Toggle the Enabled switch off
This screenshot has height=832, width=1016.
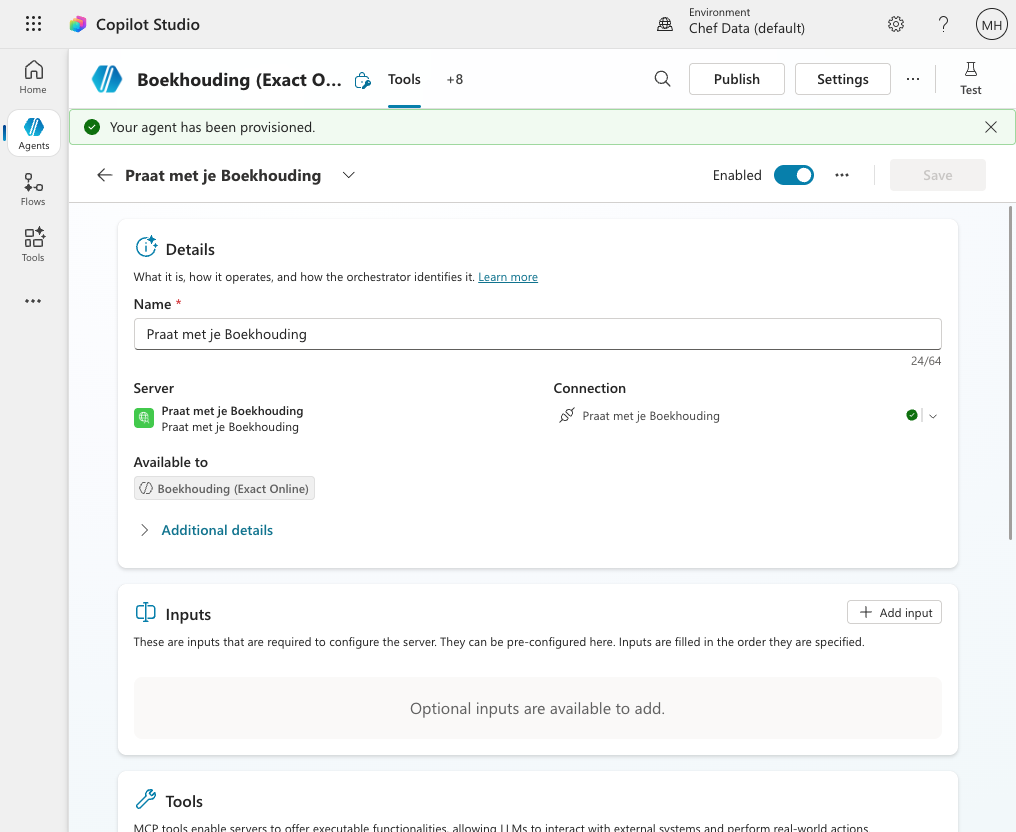click(794, 175)
